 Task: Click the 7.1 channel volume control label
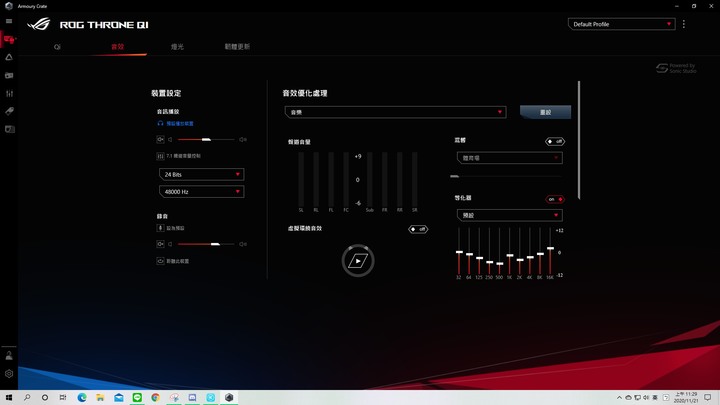(x=183, y=156)
